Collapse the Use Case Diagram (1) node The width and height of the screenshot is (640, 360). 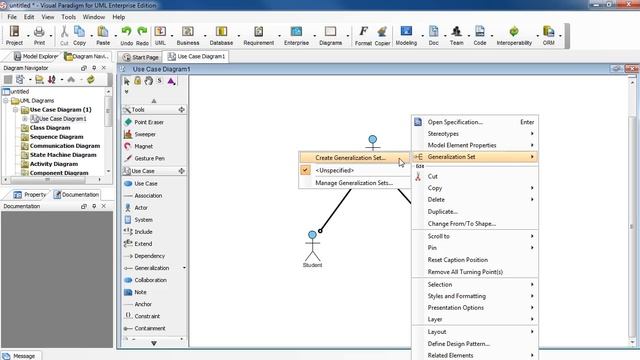click(x=15, y=109)
